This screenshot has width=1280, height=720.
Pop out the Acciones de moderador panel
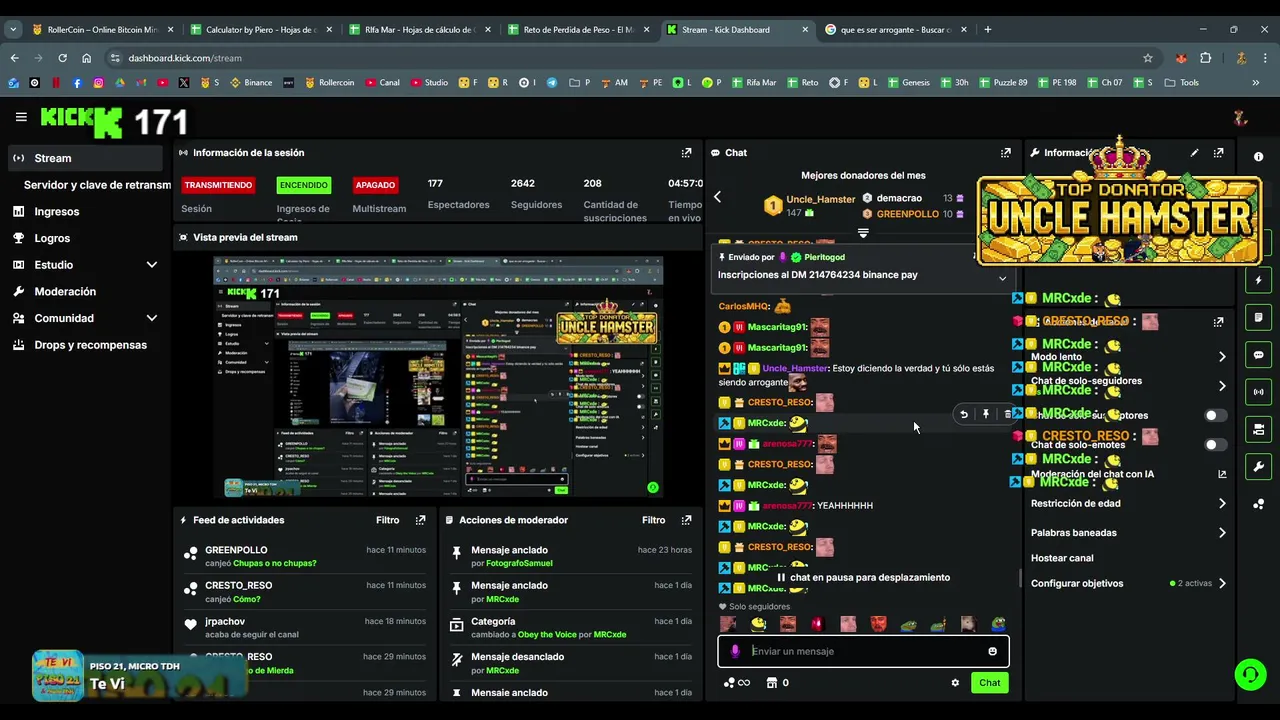(686, 520)
